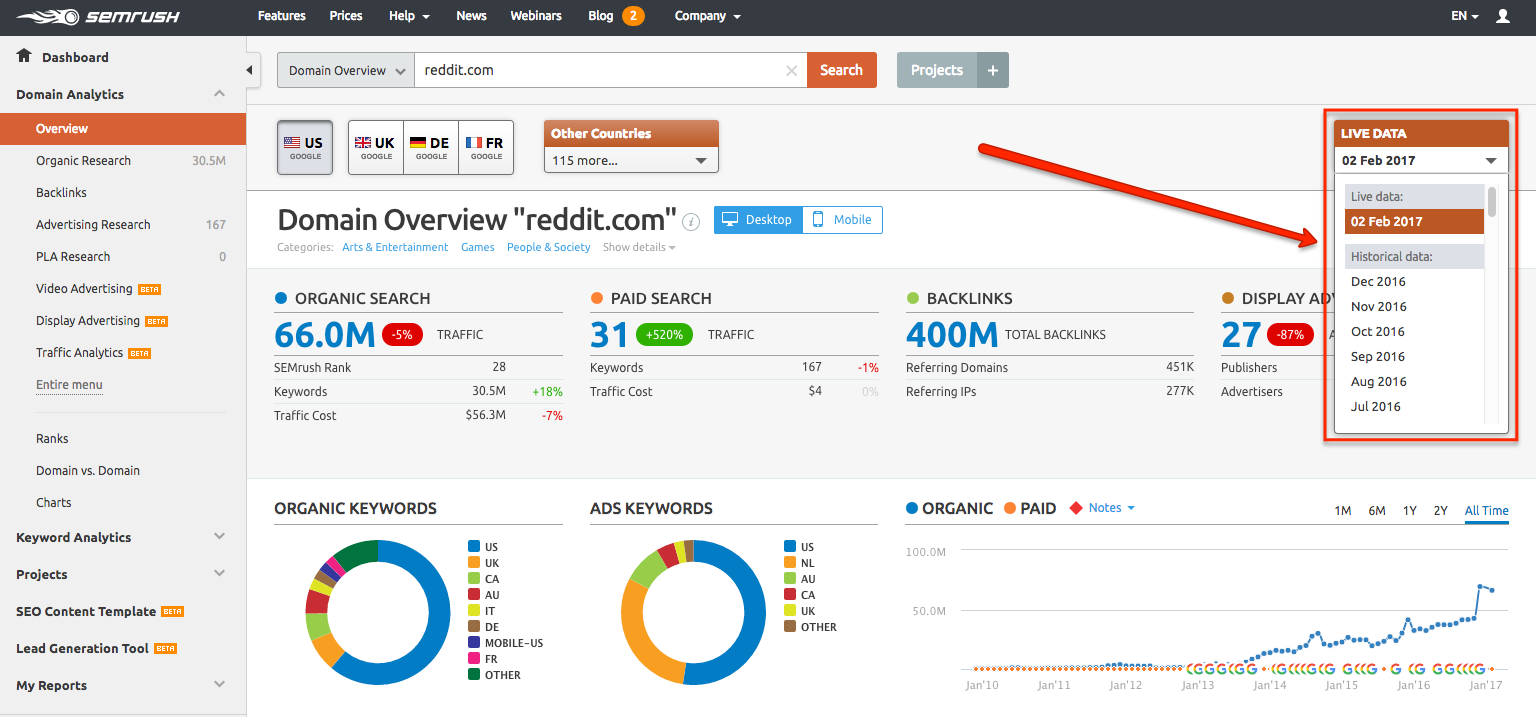This screenshot has width=1536, height=717.
Task: Open the Notes dropdown on chart
Action: click(1112, 508)
